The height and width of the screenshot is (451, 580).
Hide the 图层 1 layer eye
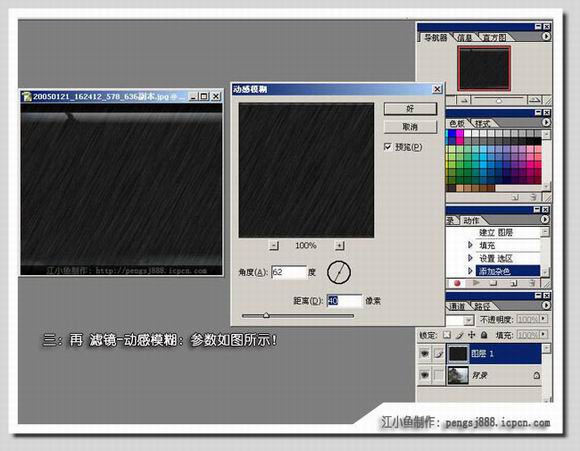[x=425, y=354]
